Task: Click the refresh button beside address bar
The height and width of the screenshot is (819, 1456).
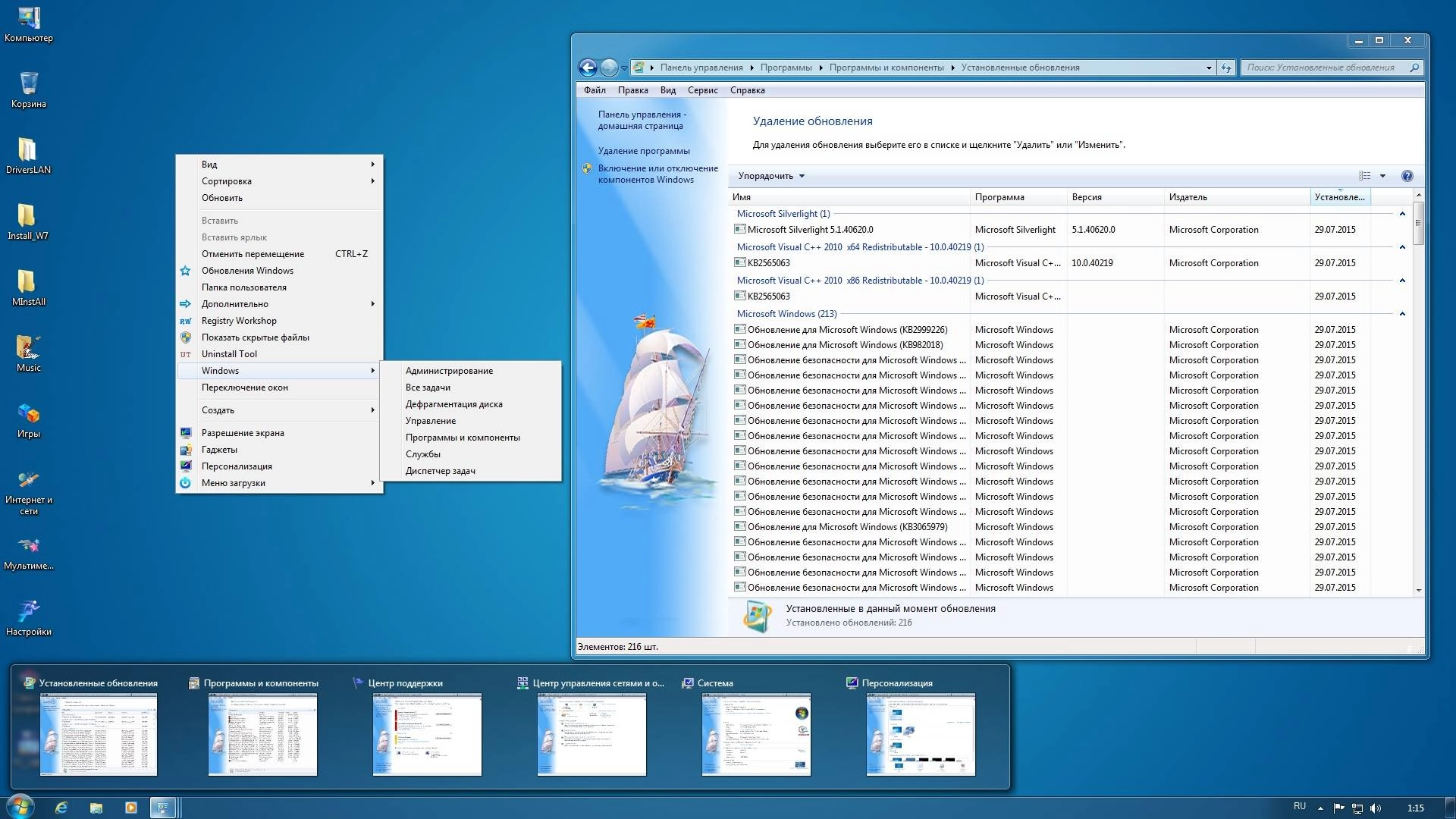Action: coord(1226,67)
